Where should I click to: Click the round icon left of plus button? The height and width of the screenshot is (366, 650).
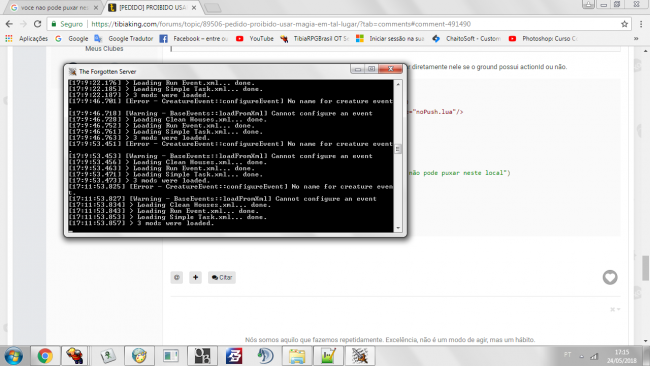tap(177, 277)
